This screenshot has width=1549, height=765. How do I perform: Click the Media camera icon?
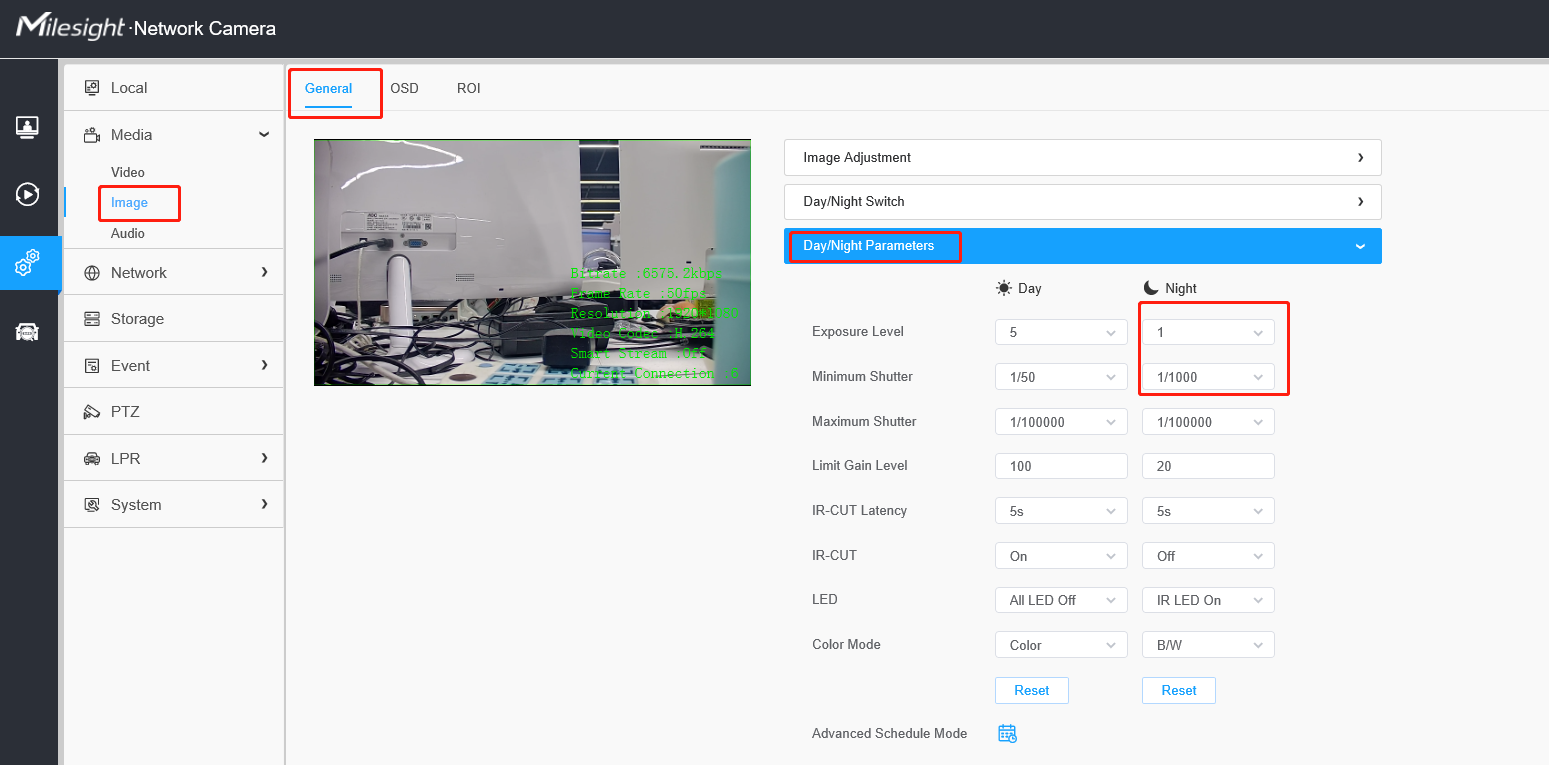click(x=92, y=135)
